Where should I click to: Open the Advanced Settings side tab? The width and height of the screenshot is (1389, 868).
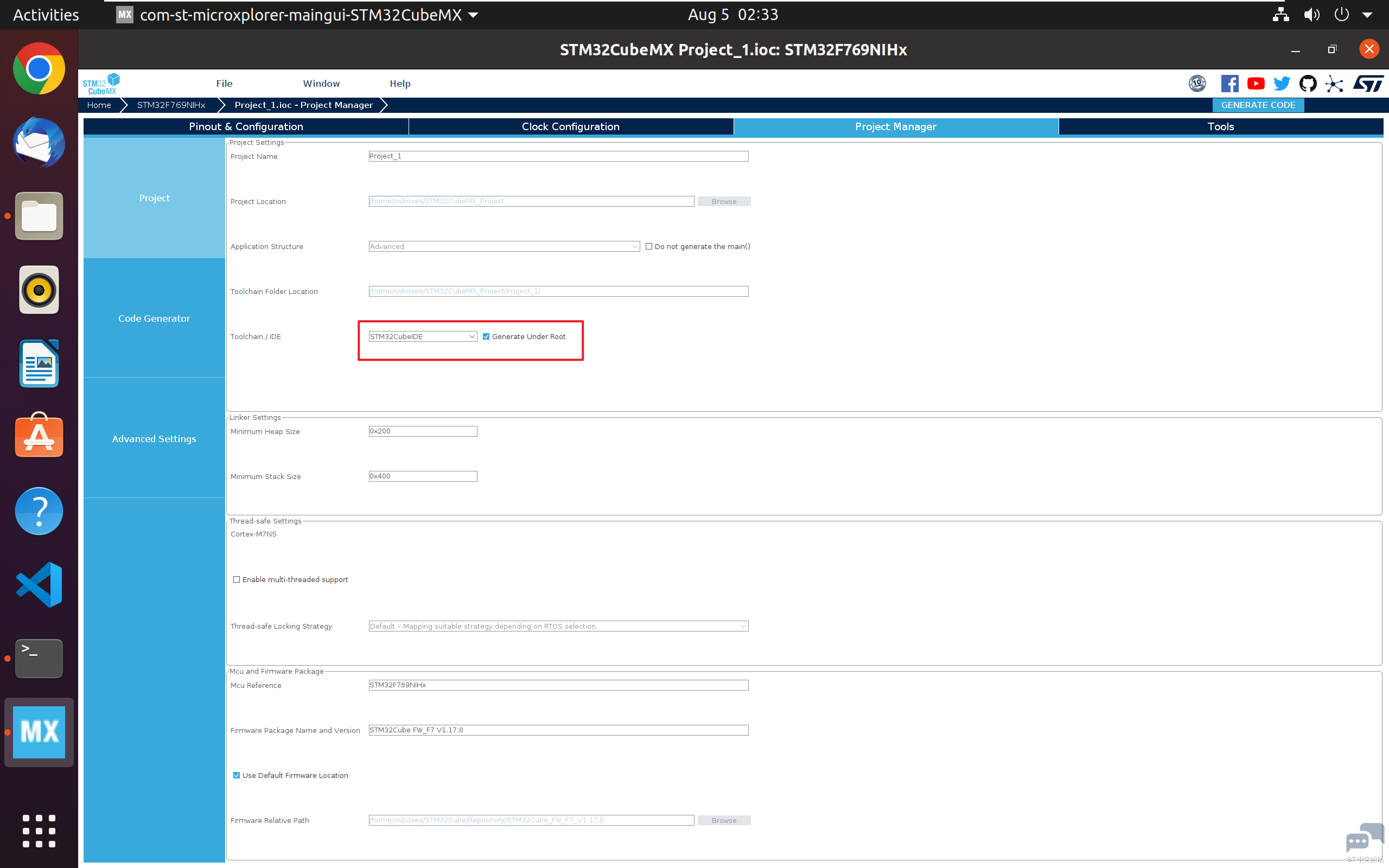click(x=155, y=439)
